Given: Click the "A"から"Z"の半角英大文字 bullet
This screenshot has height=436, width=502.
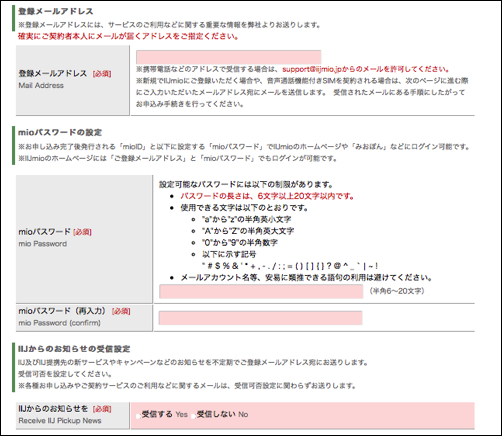Looking at the screenshot, I should click(248, 231).
